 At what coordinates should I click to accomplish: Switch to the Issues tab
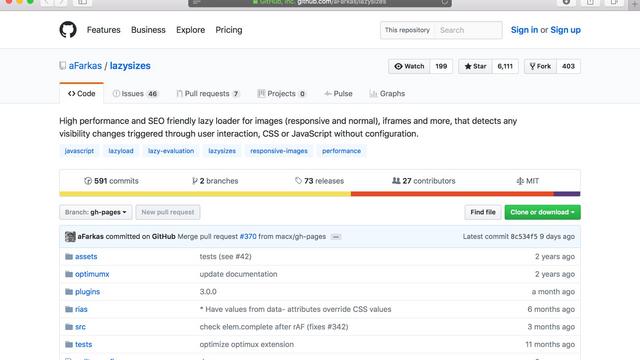pos(135,93)
